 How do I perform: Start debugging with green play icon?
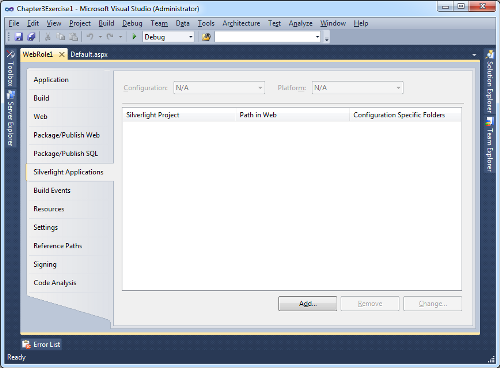134,37
